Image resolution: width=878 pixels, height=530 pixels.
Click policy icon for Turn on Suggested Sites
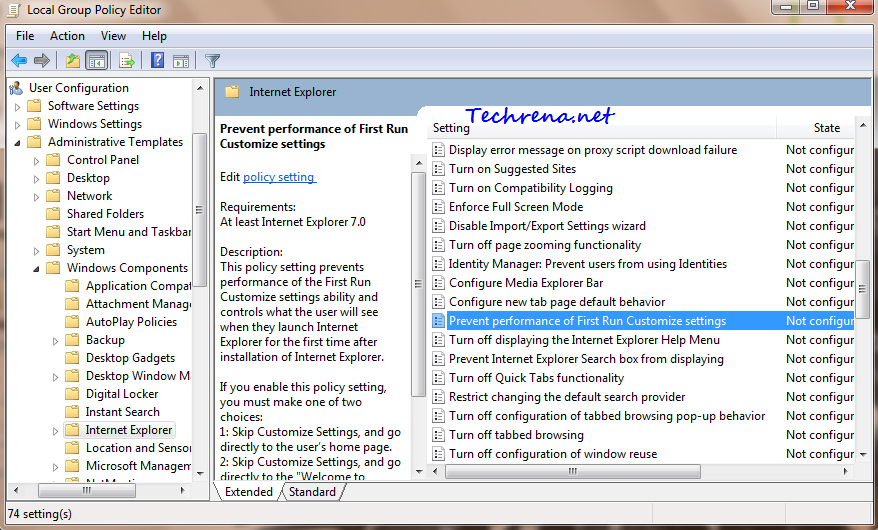click(x=438, y=169)
